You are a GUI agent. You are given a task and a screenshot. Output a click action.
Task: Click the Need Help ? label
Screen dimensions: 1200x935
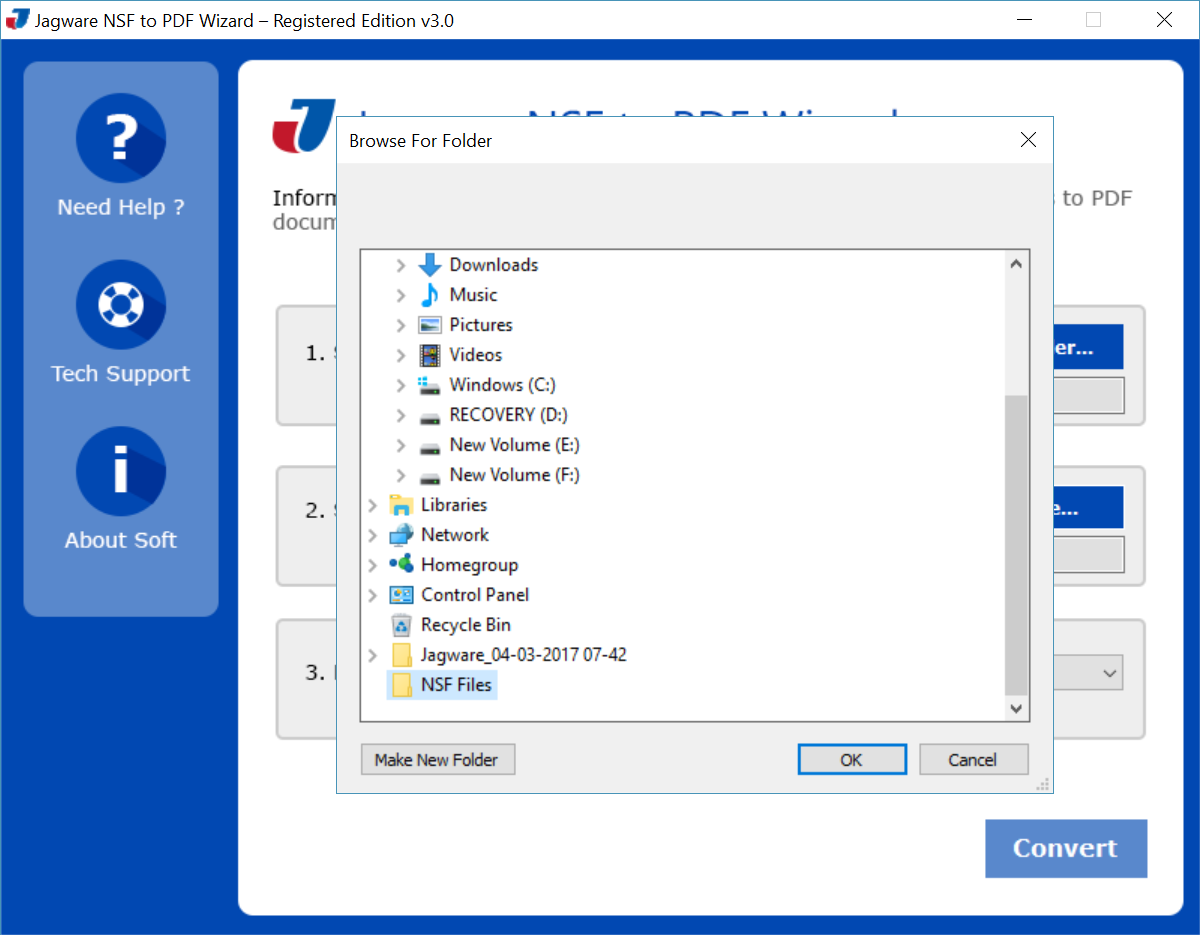tap(121, 208)
